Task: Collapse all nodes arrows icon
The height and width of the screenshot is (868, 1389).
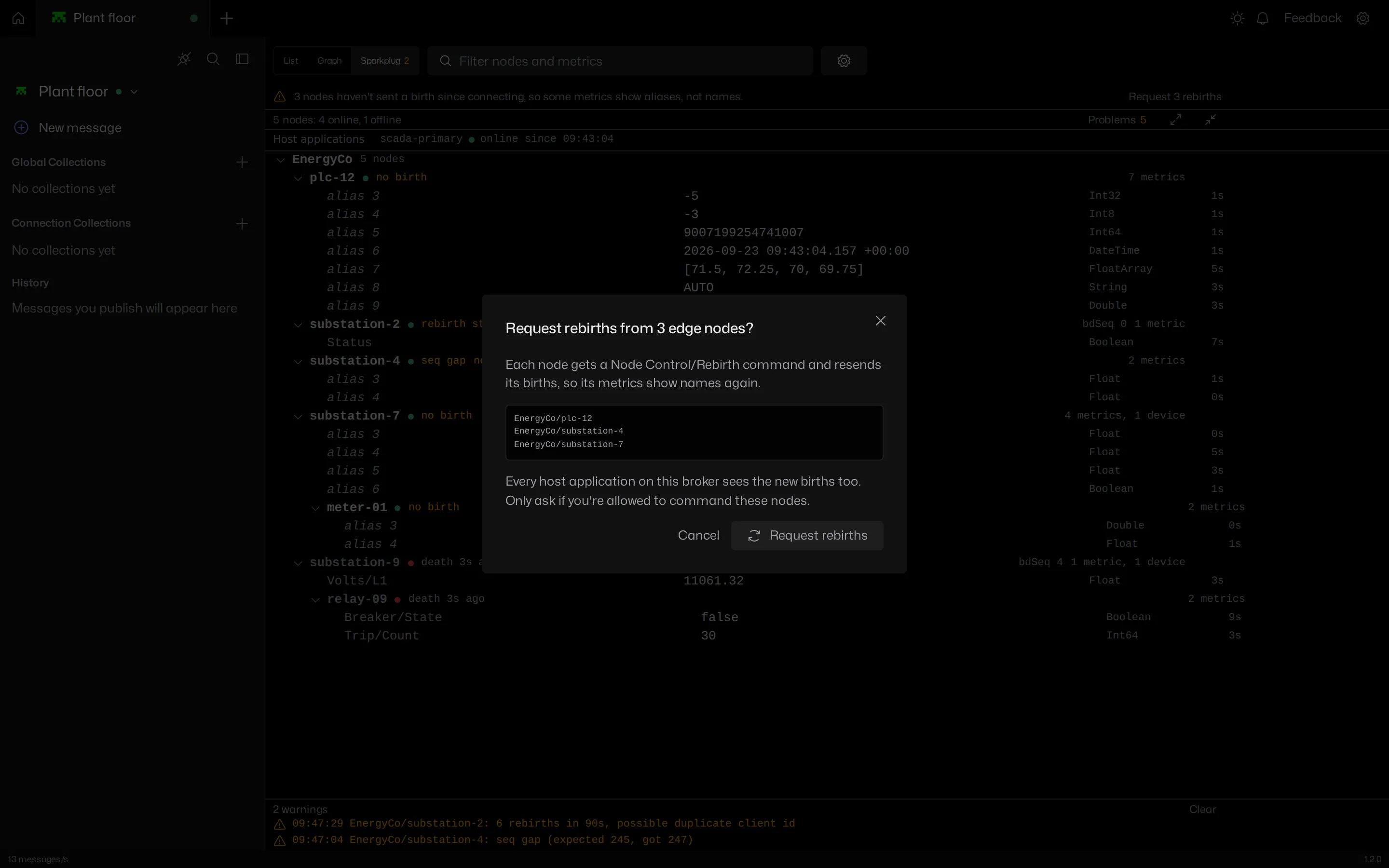Action: click(x=1211, y=120)
